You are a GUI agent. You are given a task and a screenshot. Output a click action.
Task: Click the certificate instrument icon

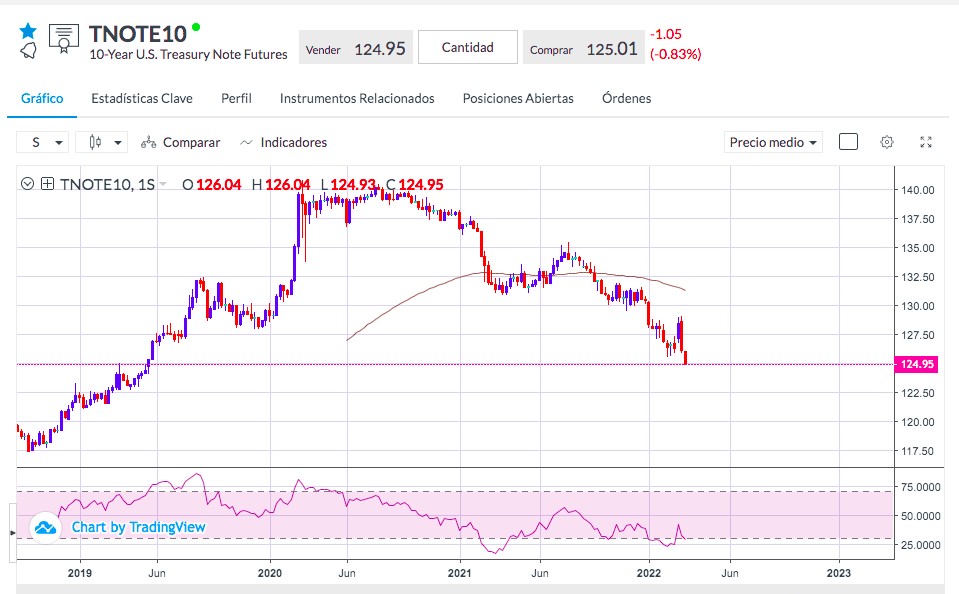64,39
